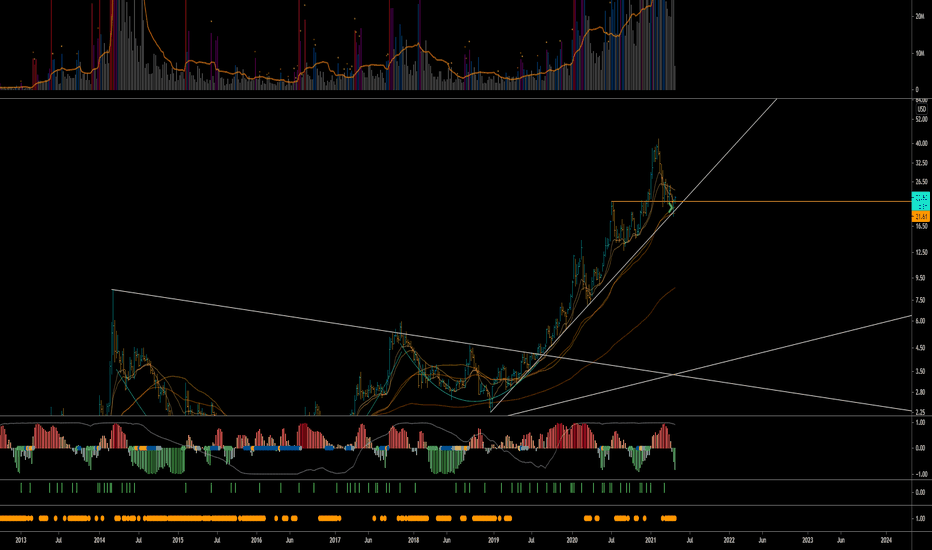
Task: Click the 2013 time axis label
Action: tap(21, 540)
